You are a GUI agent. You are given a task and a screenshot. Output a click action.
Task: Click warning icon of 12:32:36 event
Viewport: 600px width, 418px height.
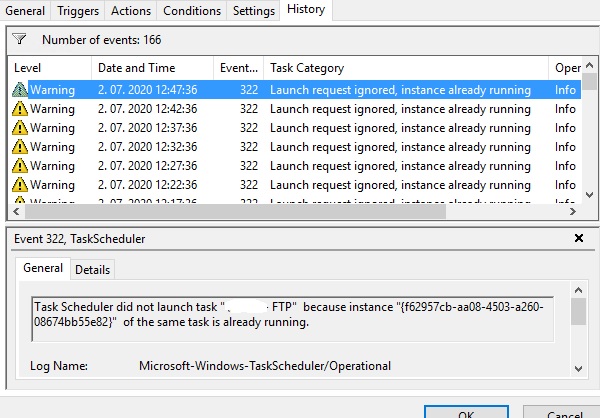click(x=20, y=147)
